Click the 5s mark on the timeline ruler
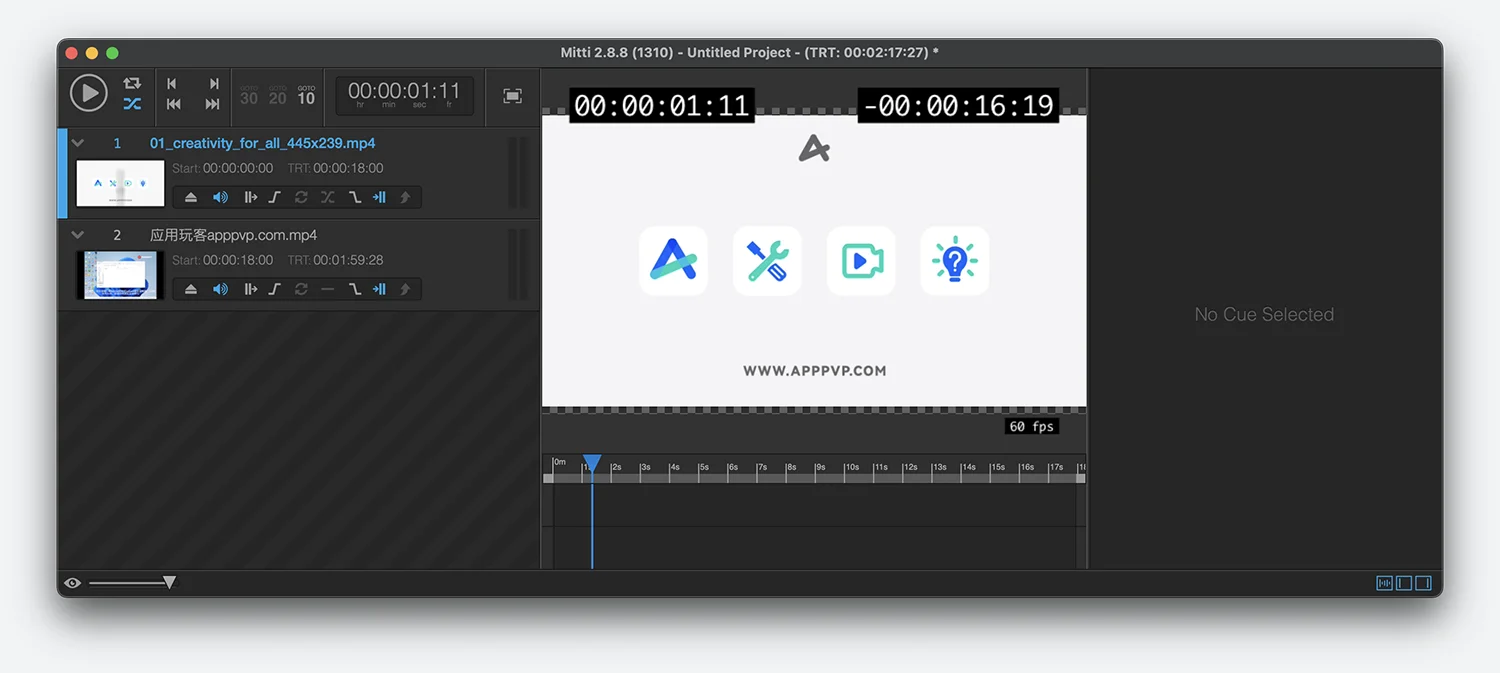The width and height of the screenshot is (1500, 673). [704, 467]
